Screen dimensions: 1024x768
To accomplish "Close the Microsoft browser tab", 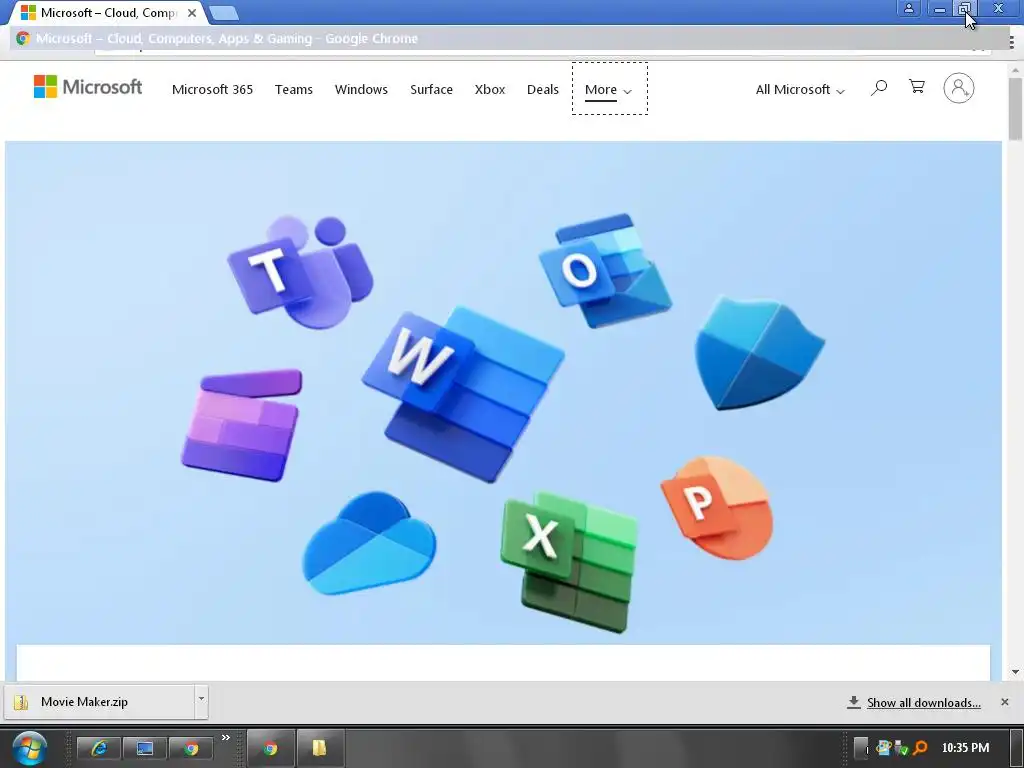I will pos(192,12).
